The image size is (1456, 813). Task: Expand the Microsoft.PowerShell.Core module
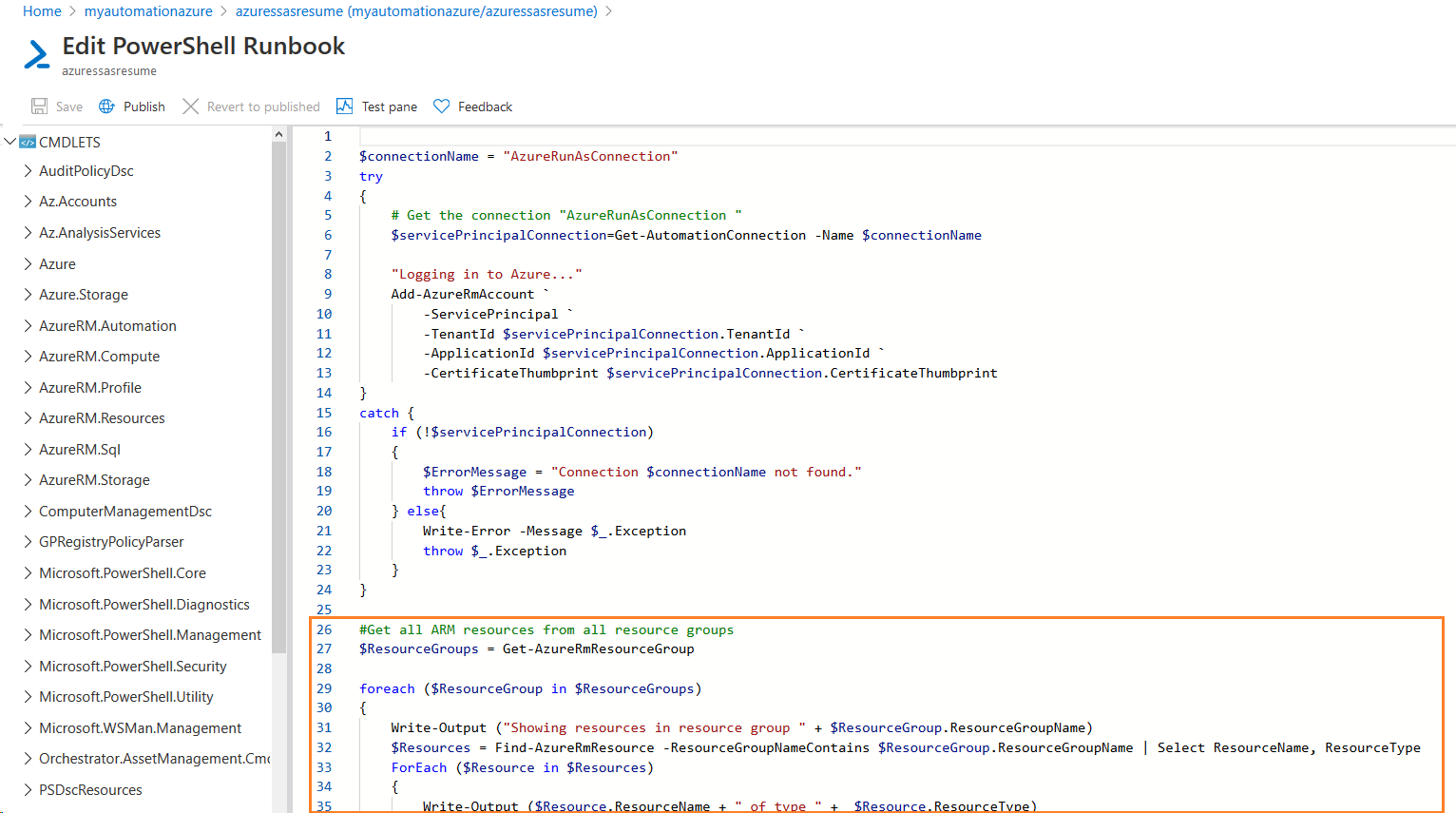click(x=28, y=573)
